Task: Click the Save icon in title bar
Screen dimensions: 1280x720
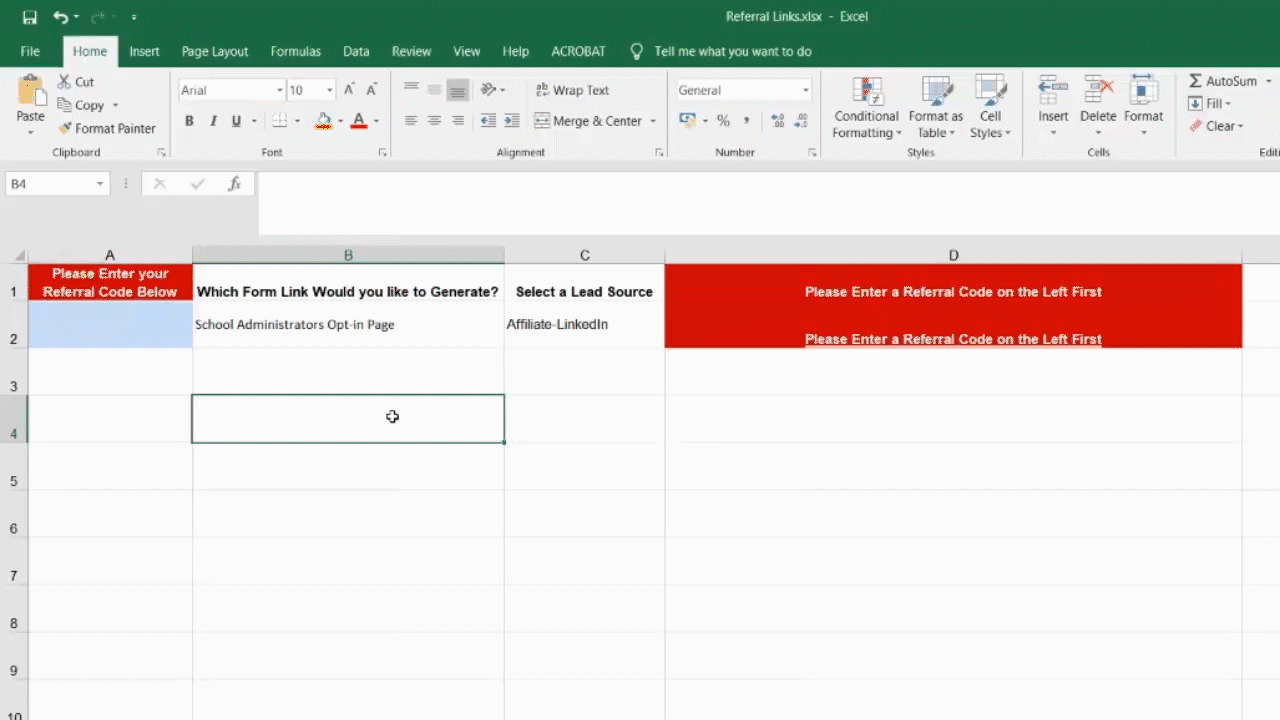Action: [29, 17]
